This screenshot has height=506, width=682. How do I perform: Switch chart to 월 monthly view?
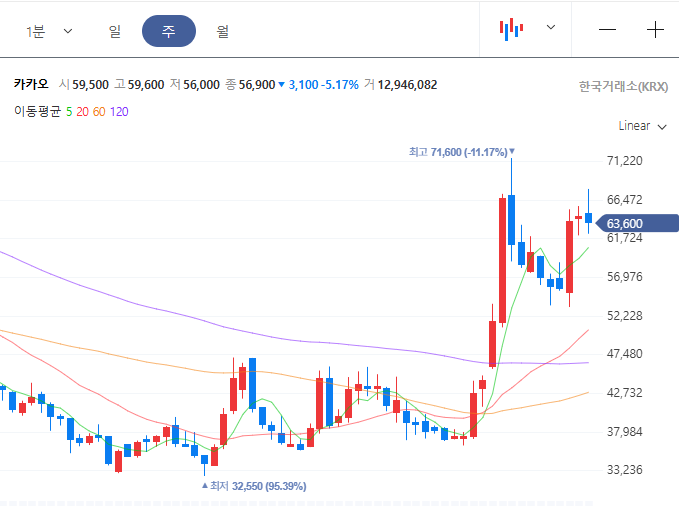pos(223,31)
